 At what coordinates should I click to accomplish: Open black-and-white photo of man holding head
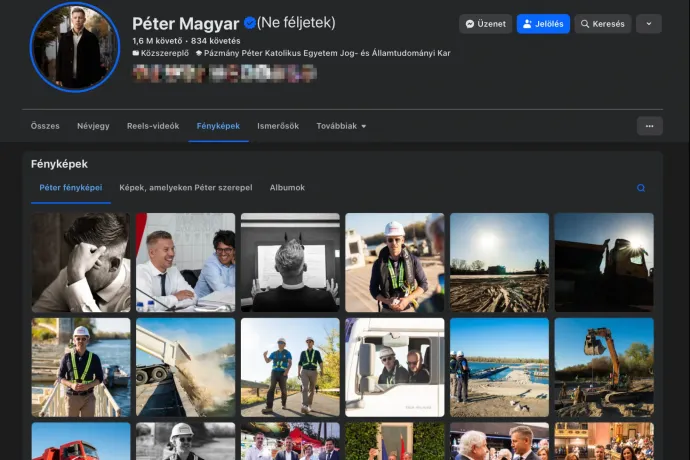coord(81,263)
